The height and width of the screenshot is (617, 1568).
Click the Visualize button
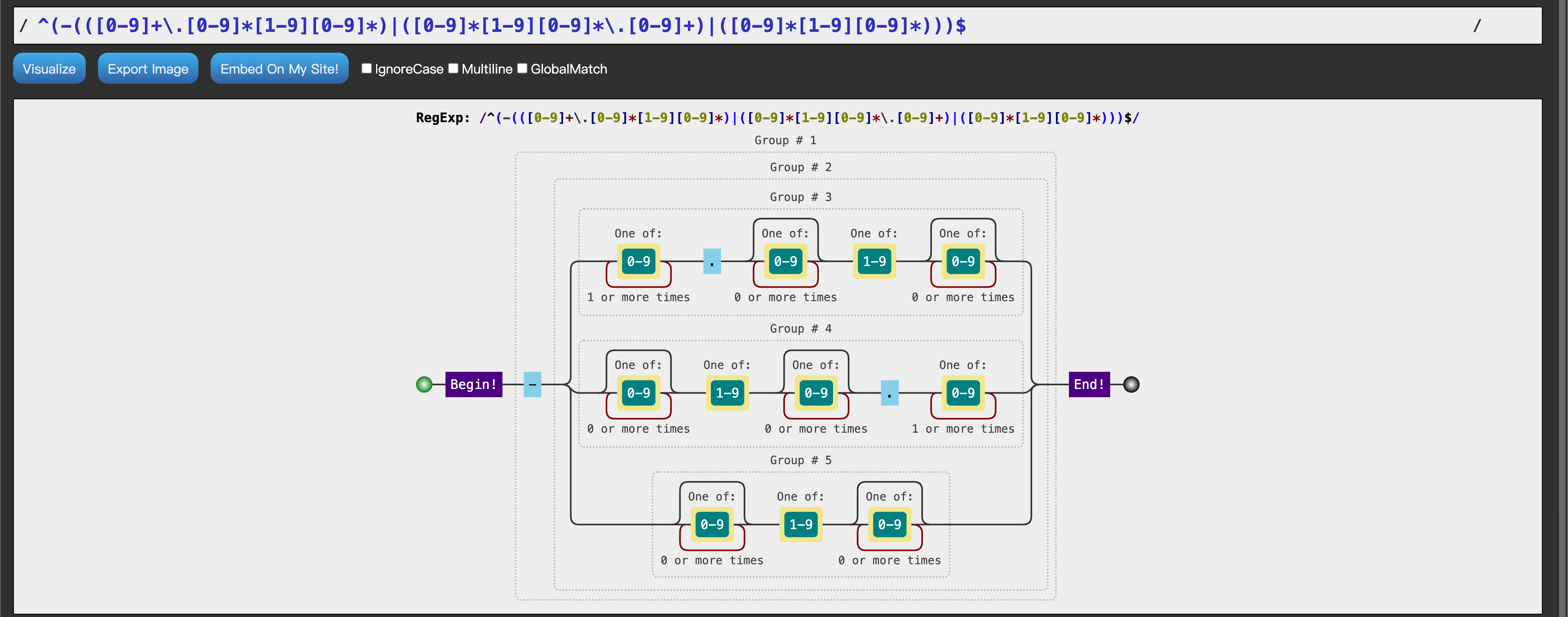49,69
